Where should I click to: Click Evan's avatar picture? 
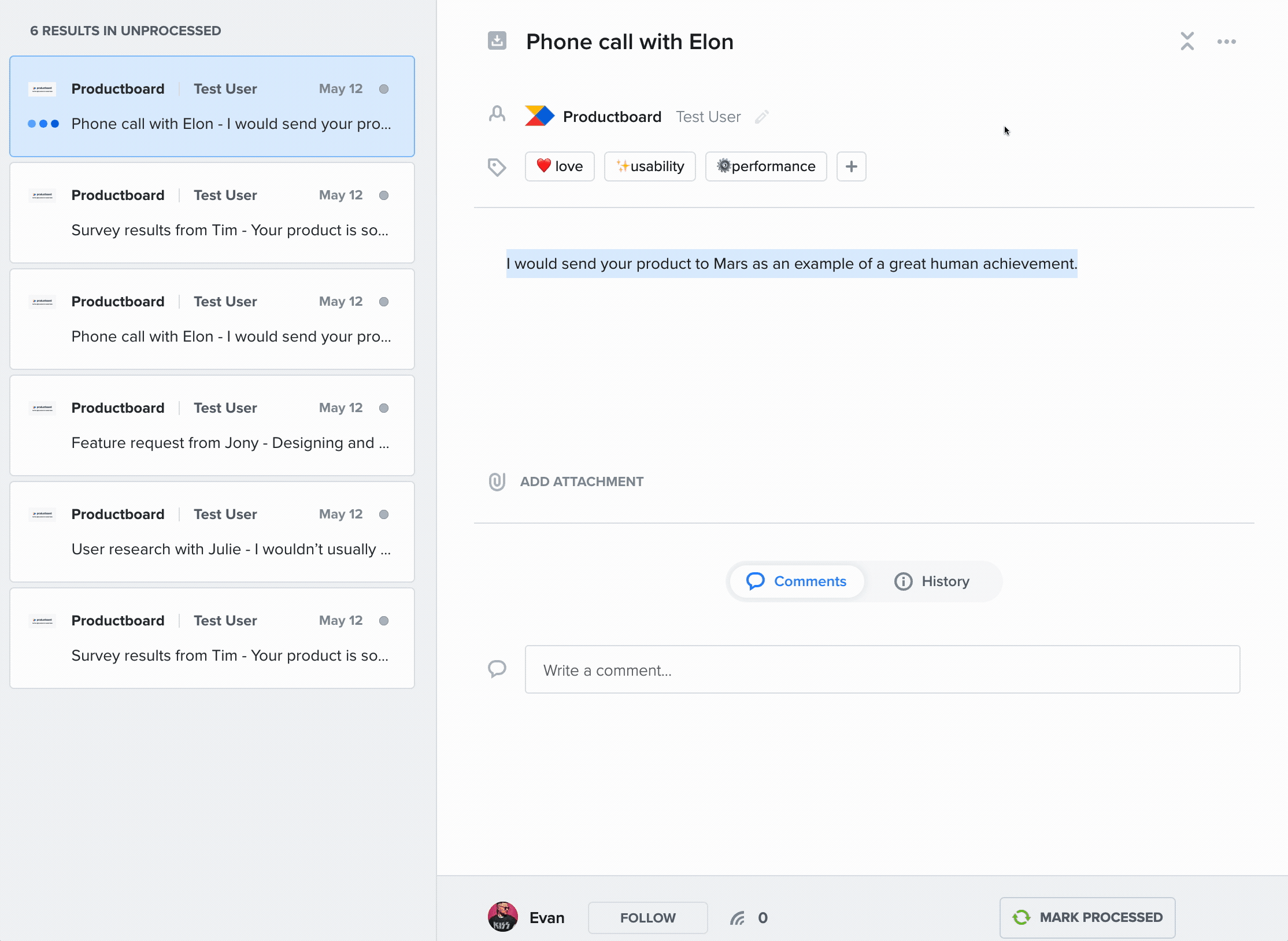tap(502, 917)
